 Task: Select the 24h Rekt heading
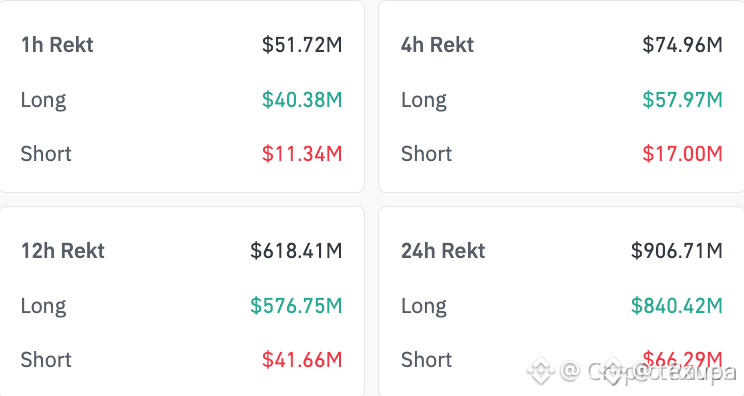click(x=443, y=251)
